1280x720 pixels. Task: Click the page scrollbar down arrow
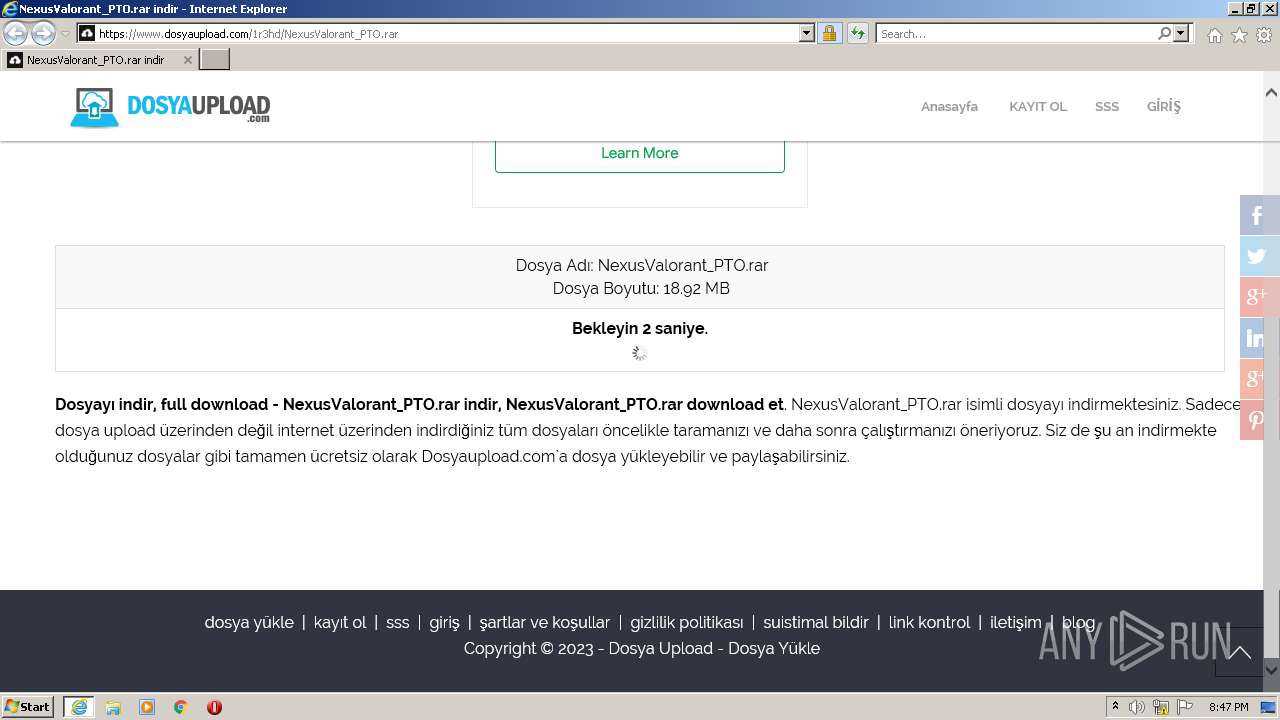tap(1272, 670)
